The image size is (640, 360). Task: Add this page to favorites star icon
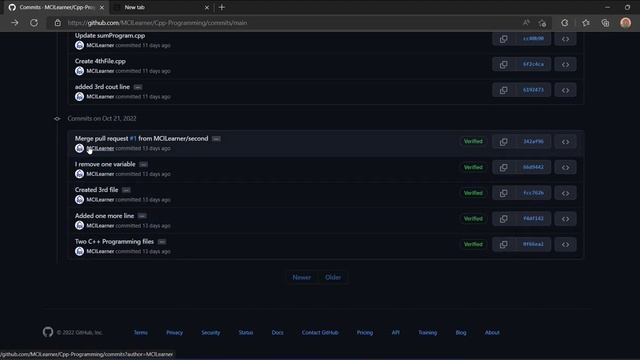(542, 23)
